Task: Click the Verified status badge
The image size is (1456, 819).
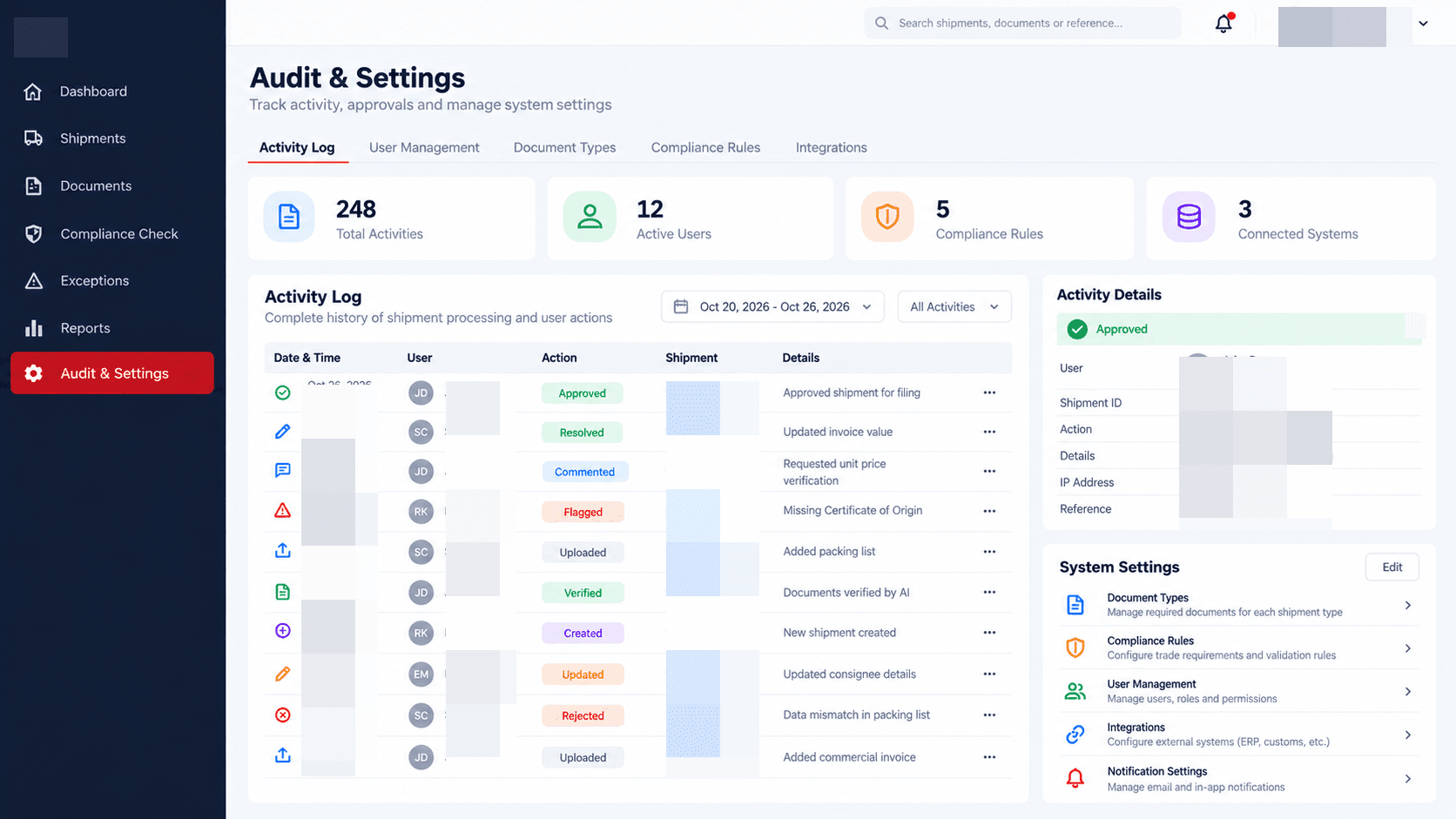Action: point(583,593)
